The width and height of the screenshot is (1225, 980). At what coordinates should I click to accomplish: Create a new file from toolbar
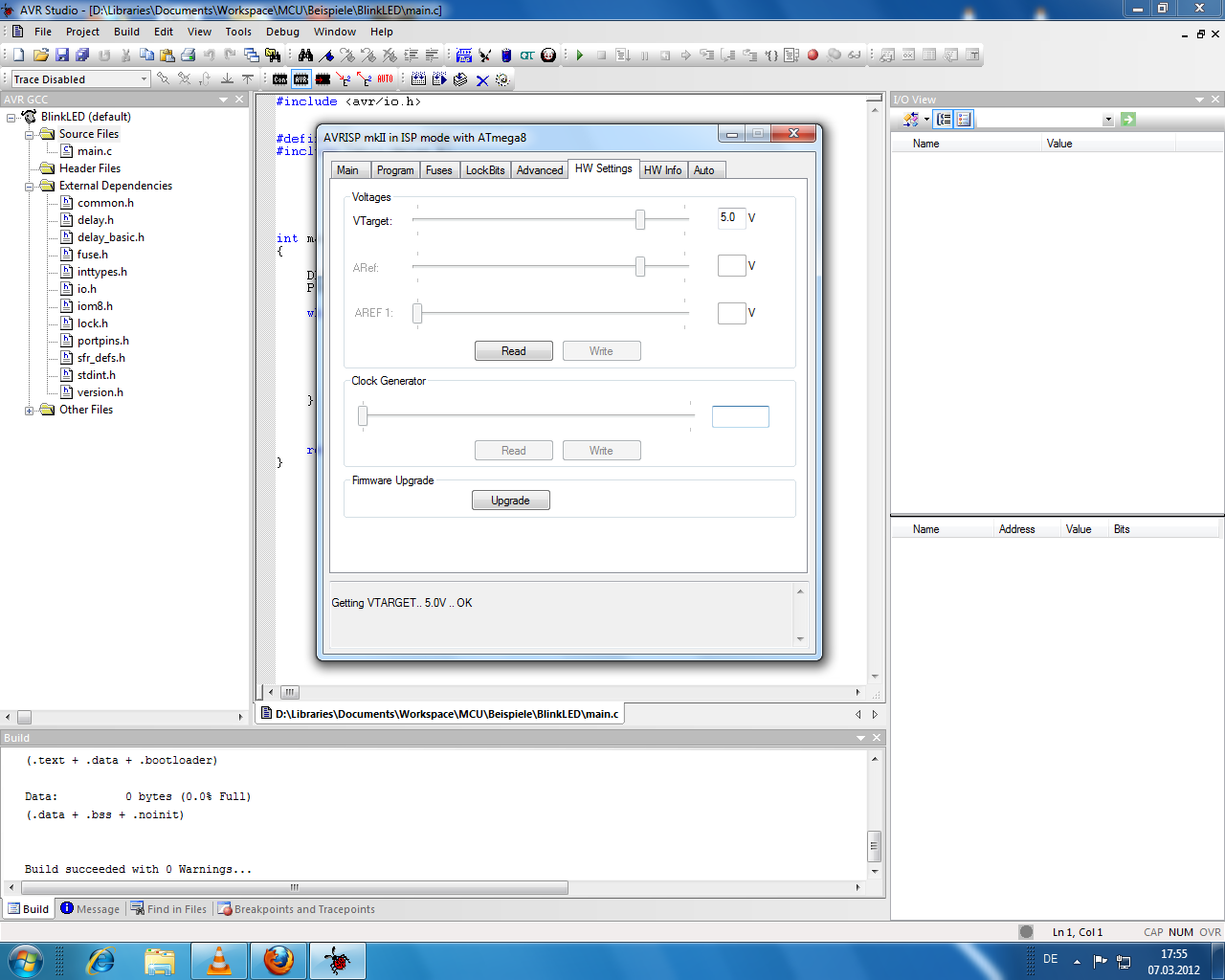tap(18, 55)
